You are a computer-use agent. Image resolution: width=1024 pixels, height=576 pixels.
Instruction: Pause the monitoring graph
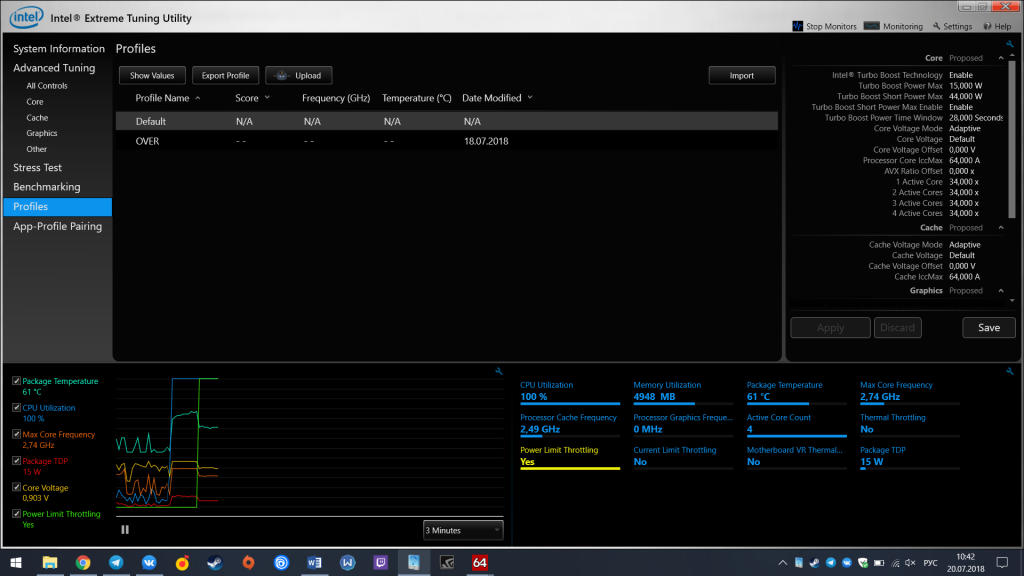[125, 530]
